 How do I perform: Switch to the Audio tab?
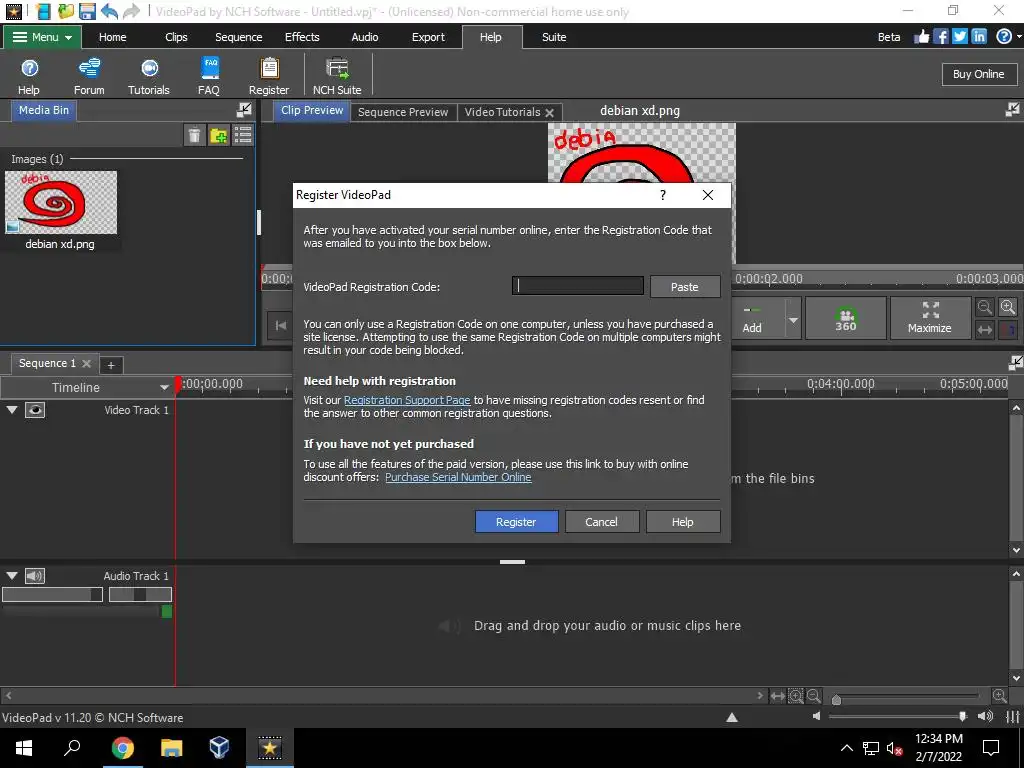click(x=364, y=37)
